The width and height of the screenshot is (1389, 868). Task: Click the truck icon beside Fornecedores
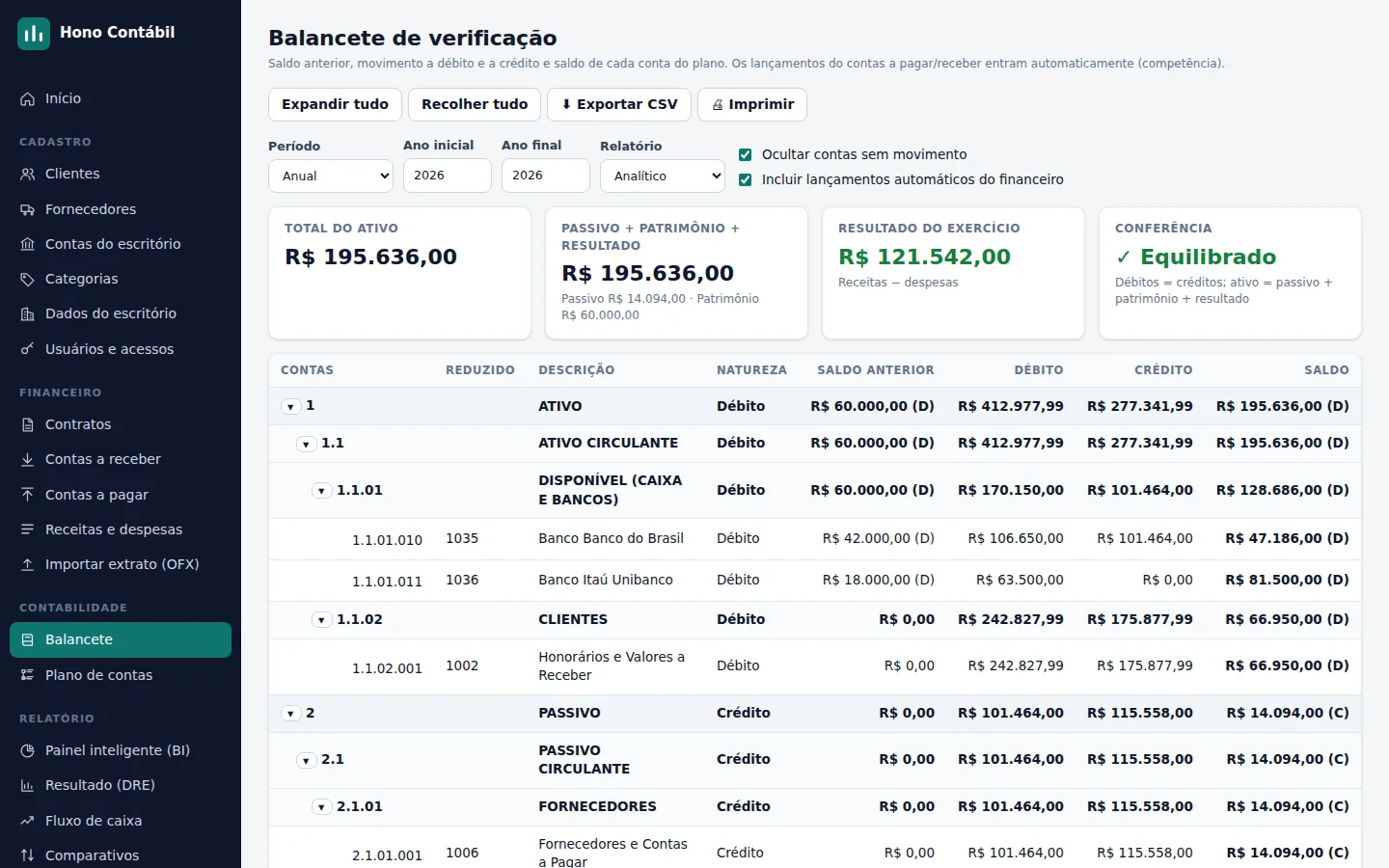pos(27,209)
